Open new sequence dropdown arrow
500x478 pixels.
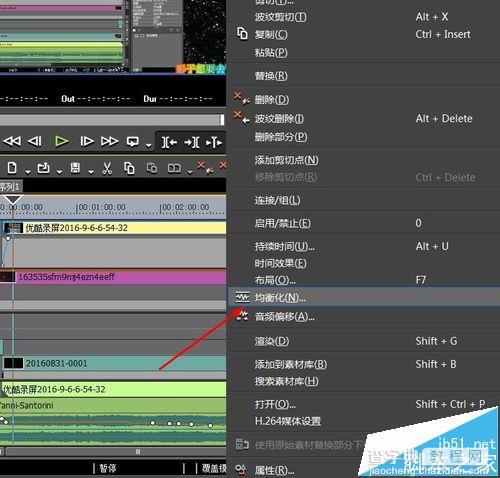pyautogui.click(x=28, y=171)
